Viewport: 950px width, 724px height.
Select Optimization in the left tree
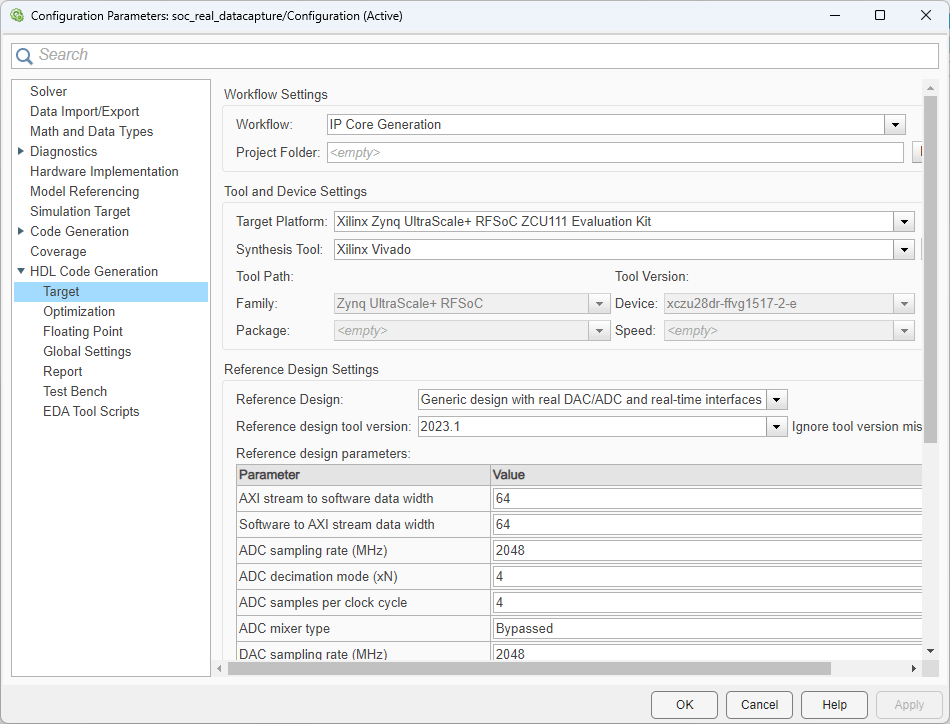tap(79, 311)
